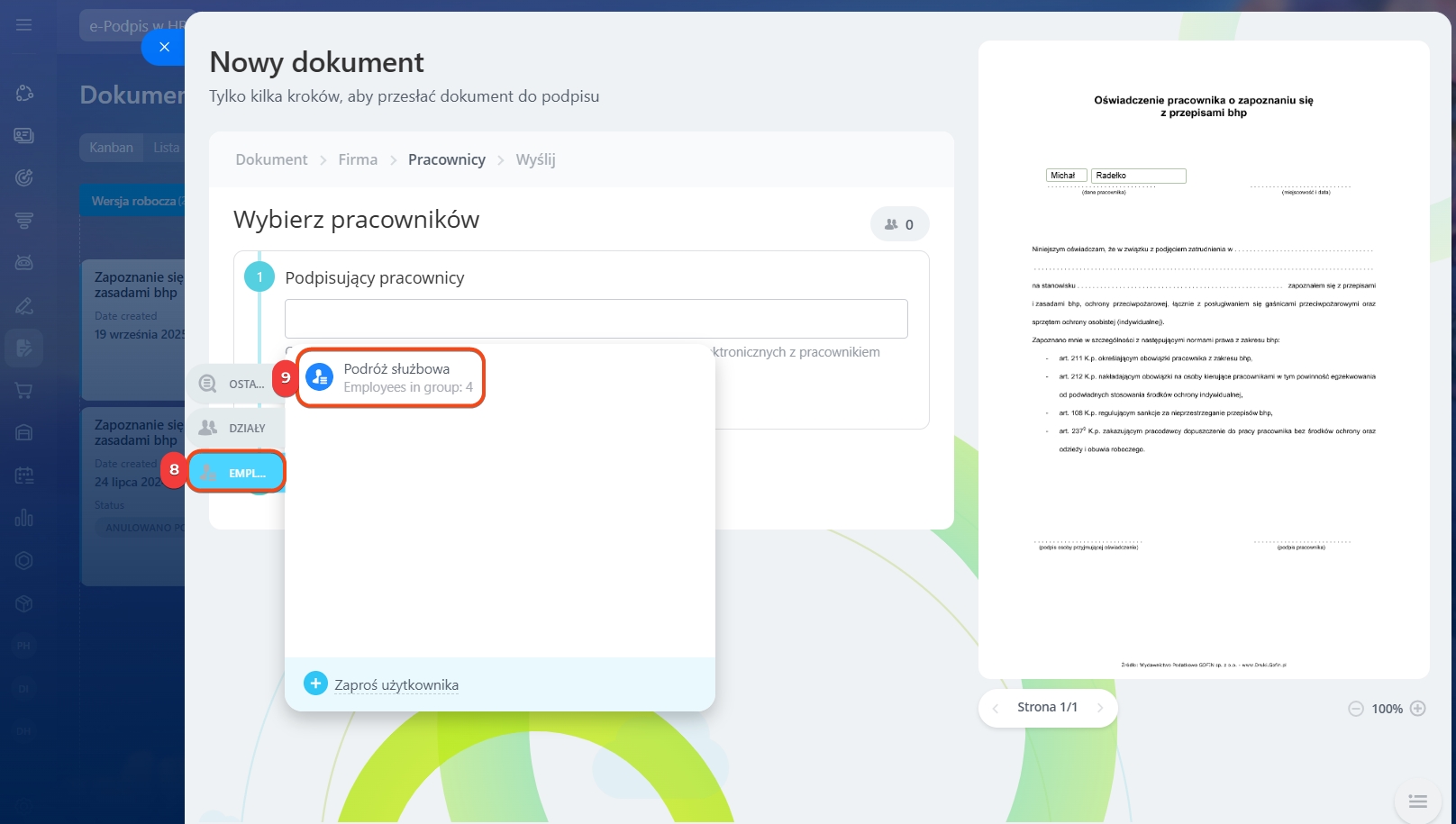Click the Zaproś użytkownika link
Screen dimensions: 1456x824
(396, 684)
